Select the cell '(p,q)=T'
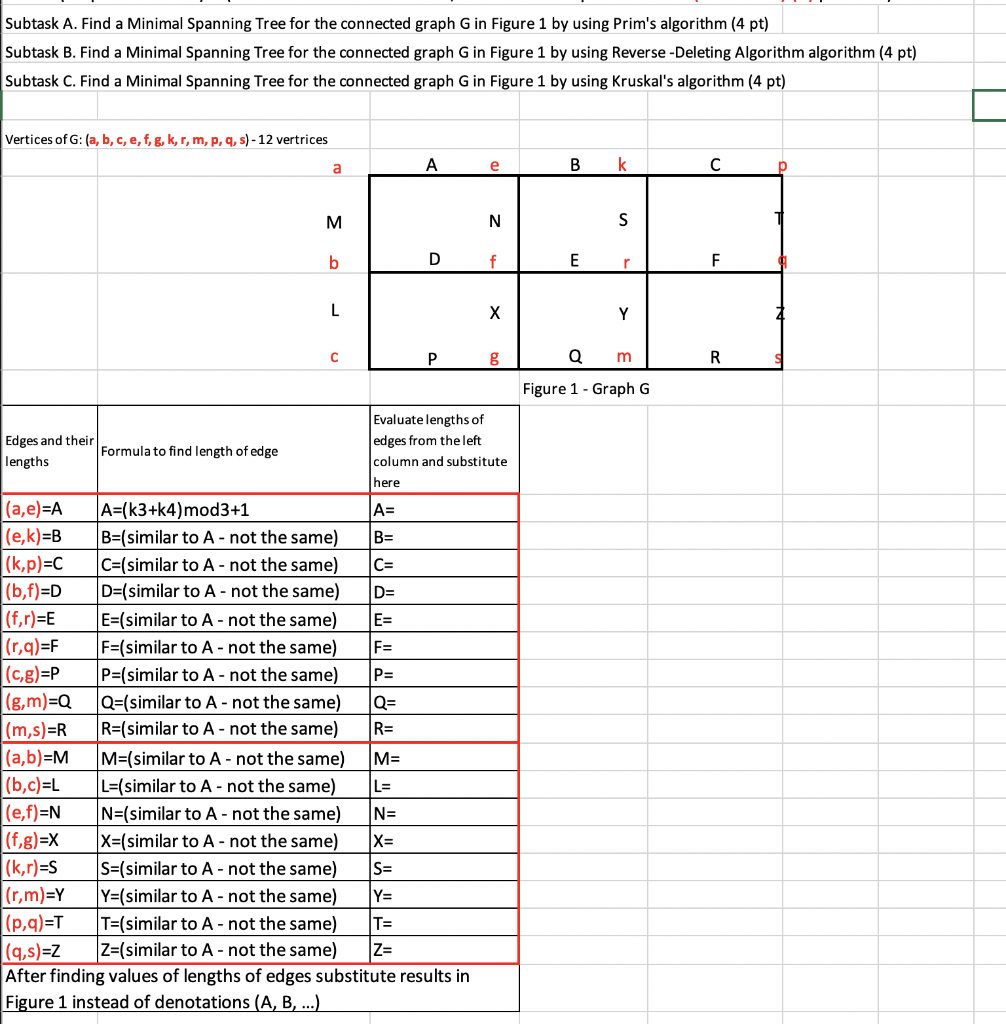This screenshot has width=1006, height=1024. click(50, 922)
